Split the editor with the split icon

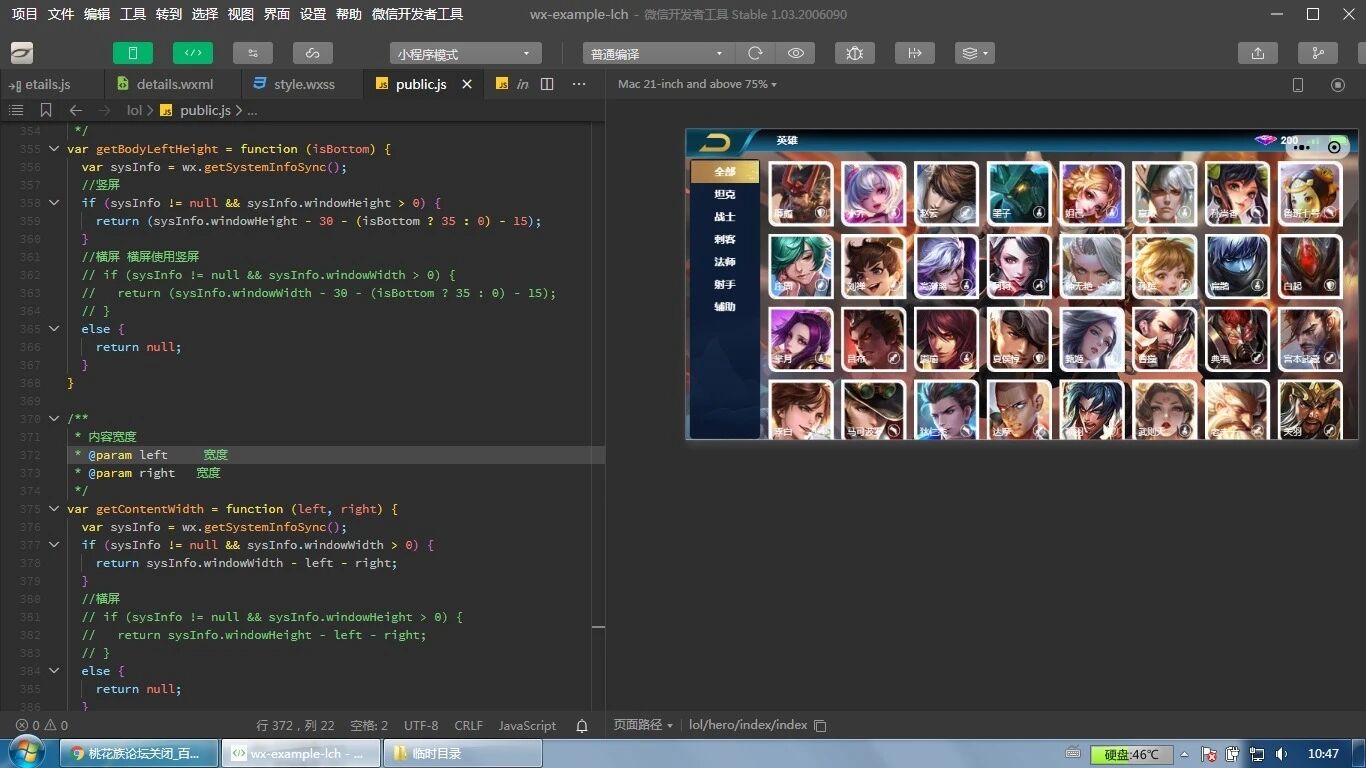(x=547, y=84)
